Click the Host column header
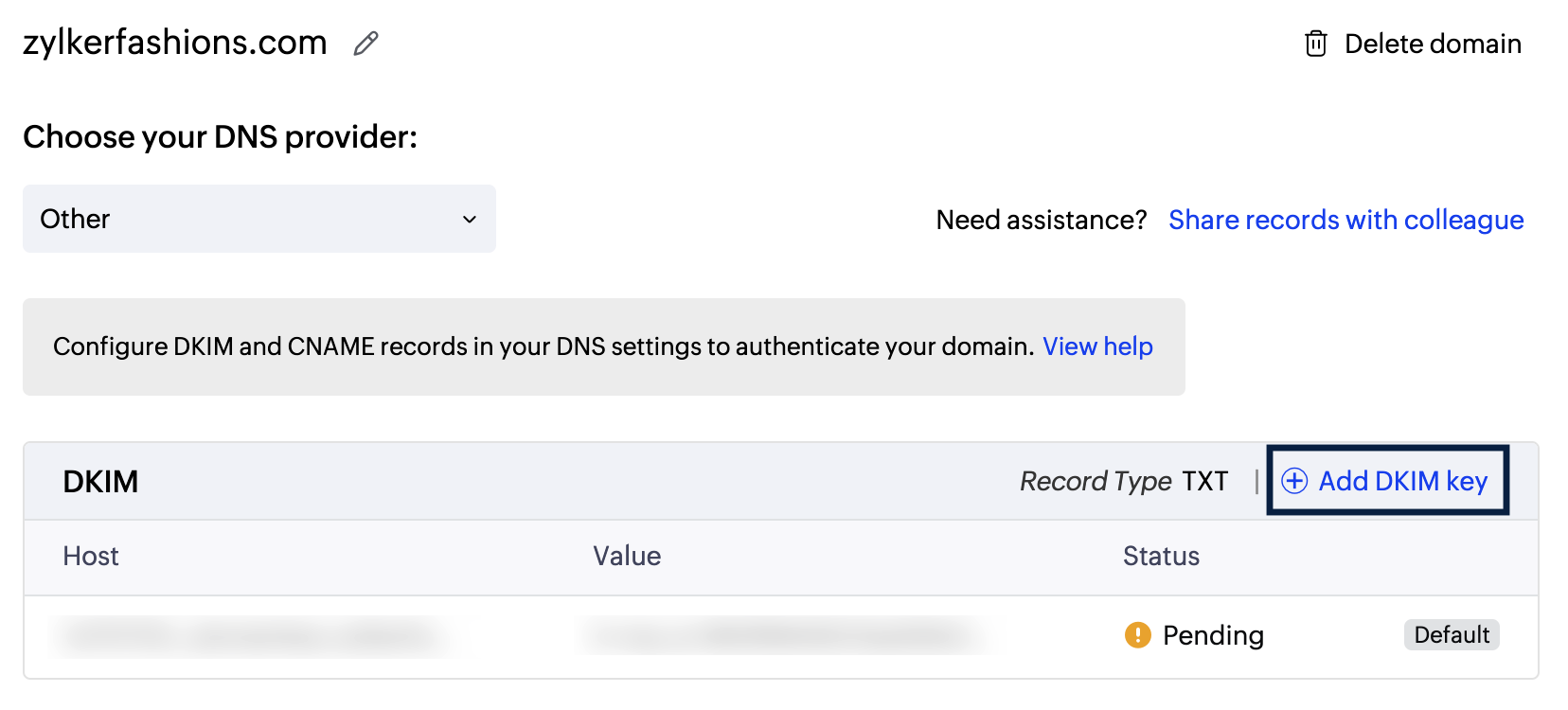The width and height of the screenshot is (1568, 710). click(x=91, y=557)
